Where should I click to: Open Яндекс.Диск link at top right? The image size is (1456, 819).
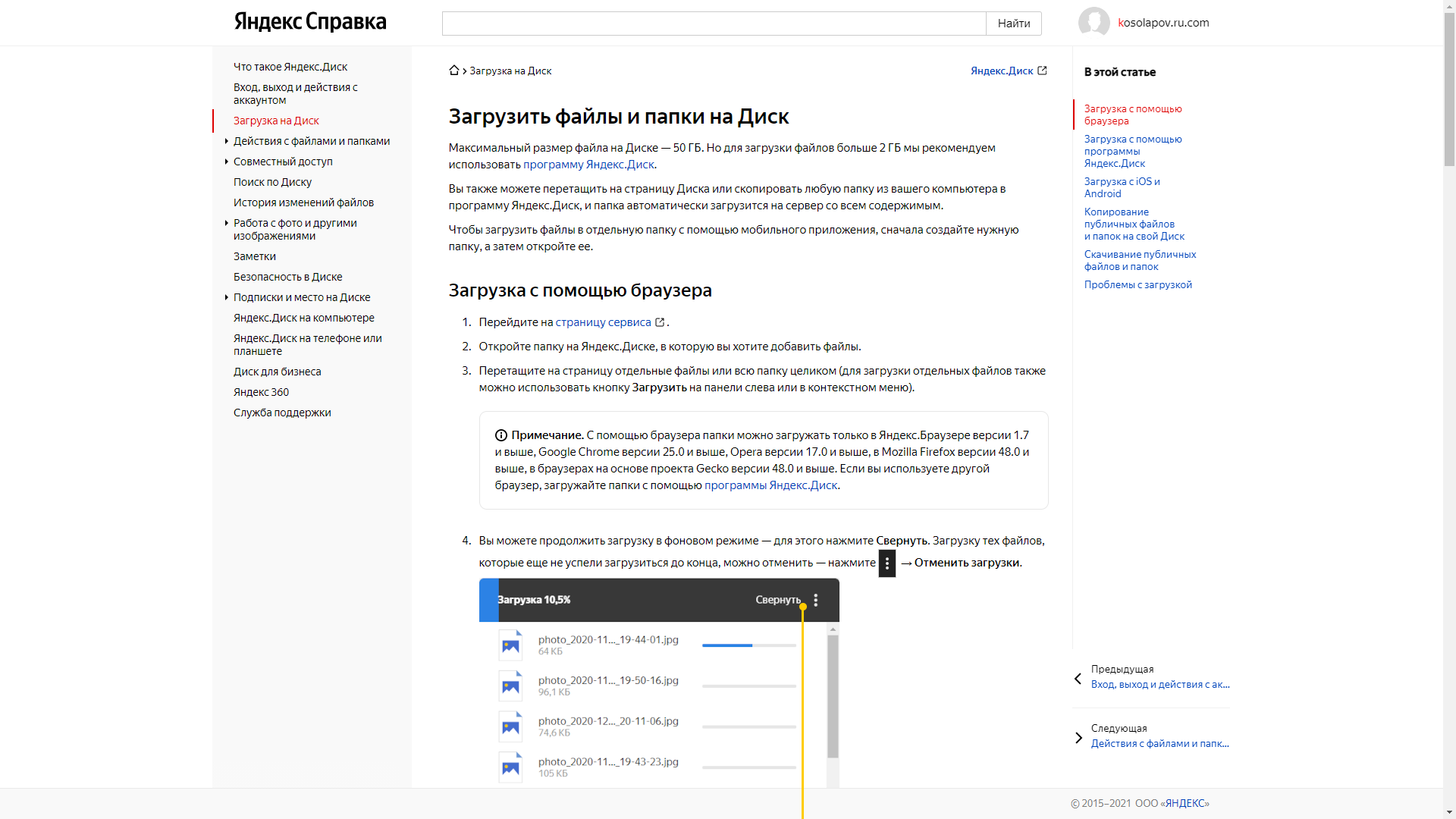tap(1002, 71)
